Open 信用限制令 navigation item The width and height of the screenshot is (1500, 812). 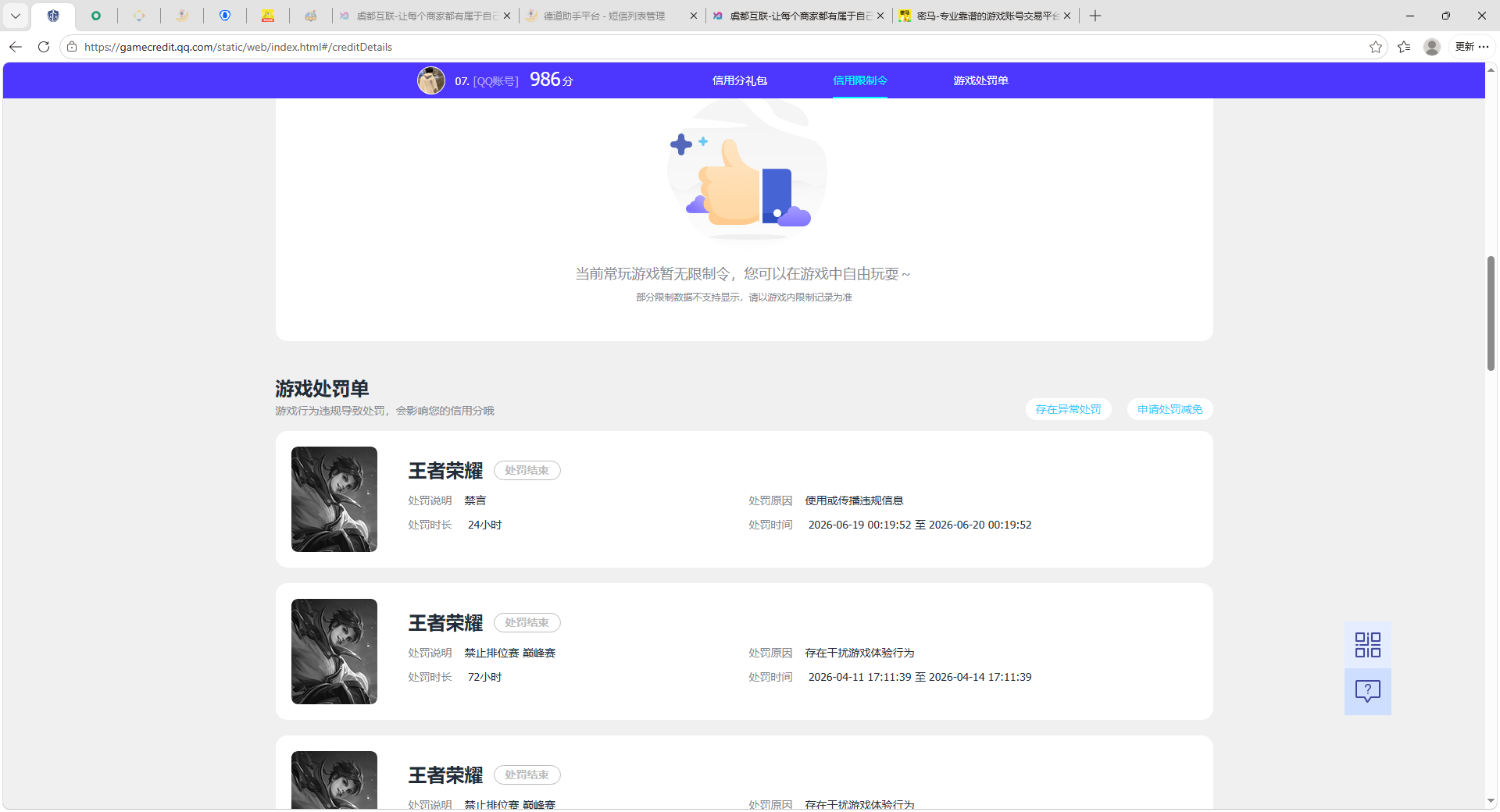[x=859, y=80]
